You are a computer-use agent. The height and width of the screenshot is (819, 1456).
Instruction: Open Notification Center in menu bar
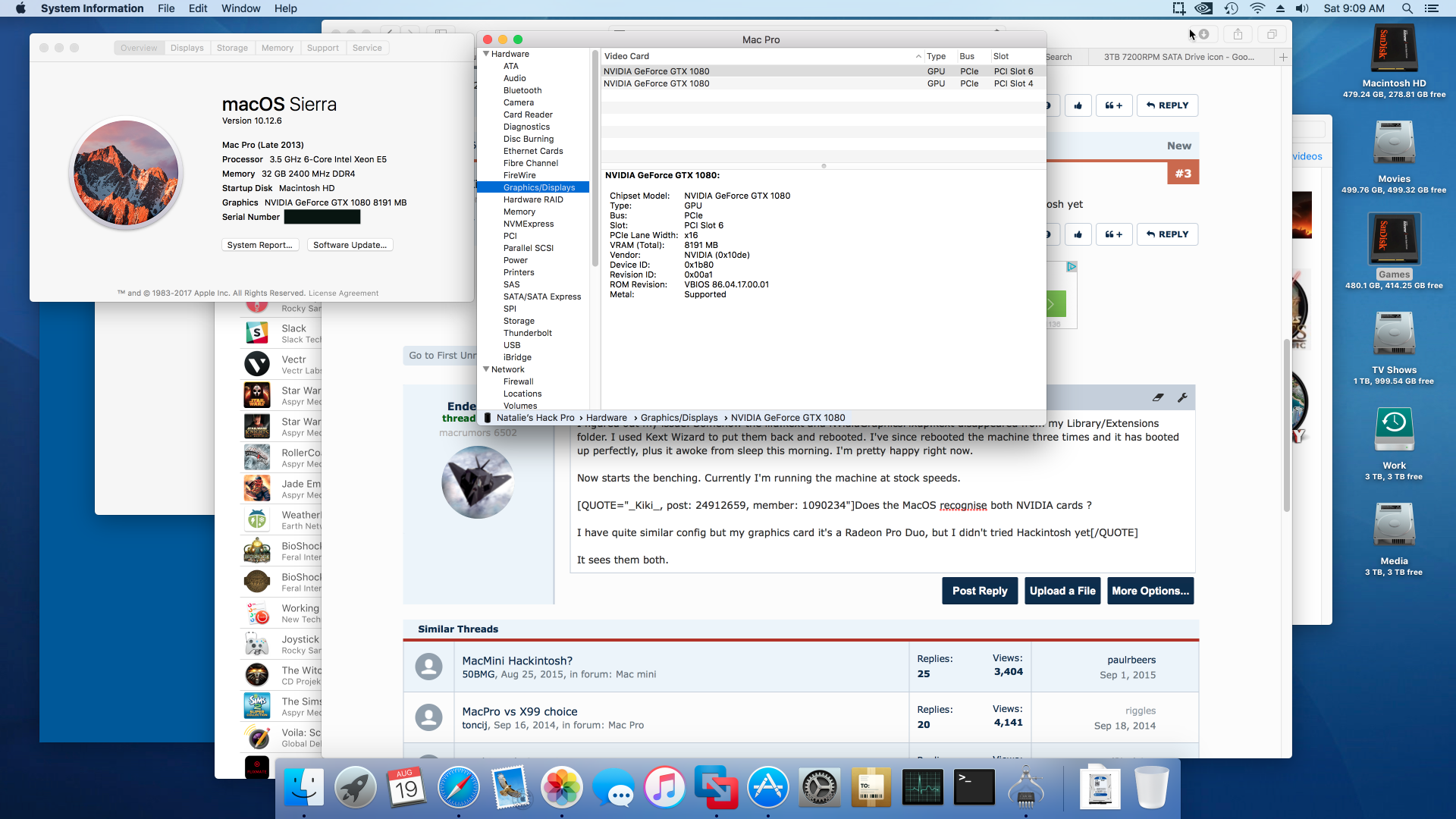coord(1432,8)
